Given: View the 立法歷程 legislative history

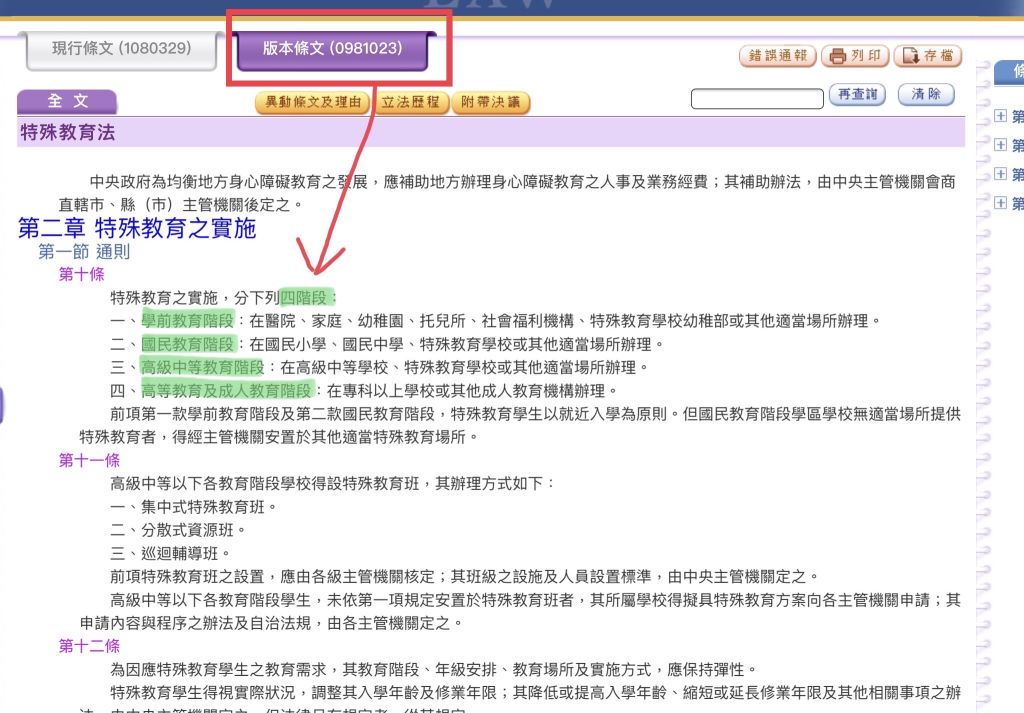Looking at the screenshot, I should pyautogui.click(x=410, y=103).
